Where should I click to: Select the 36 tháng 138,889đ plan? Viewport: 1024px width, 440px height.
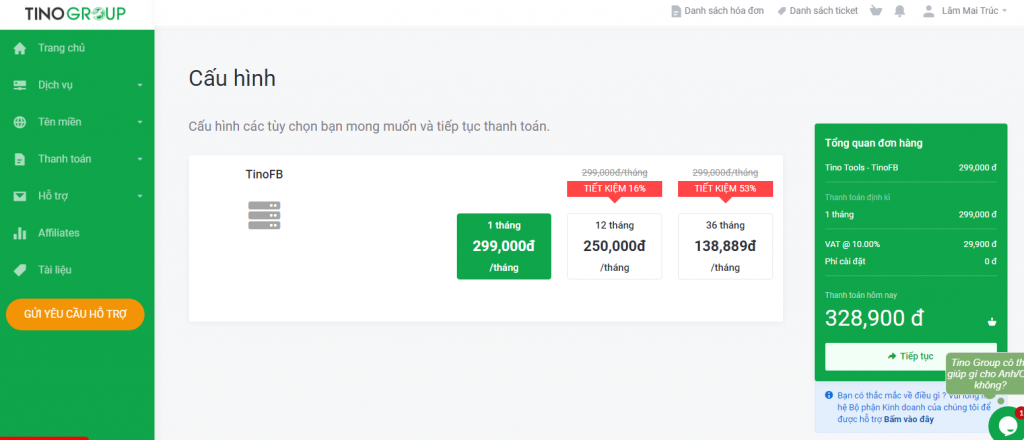tap(725, 246)
